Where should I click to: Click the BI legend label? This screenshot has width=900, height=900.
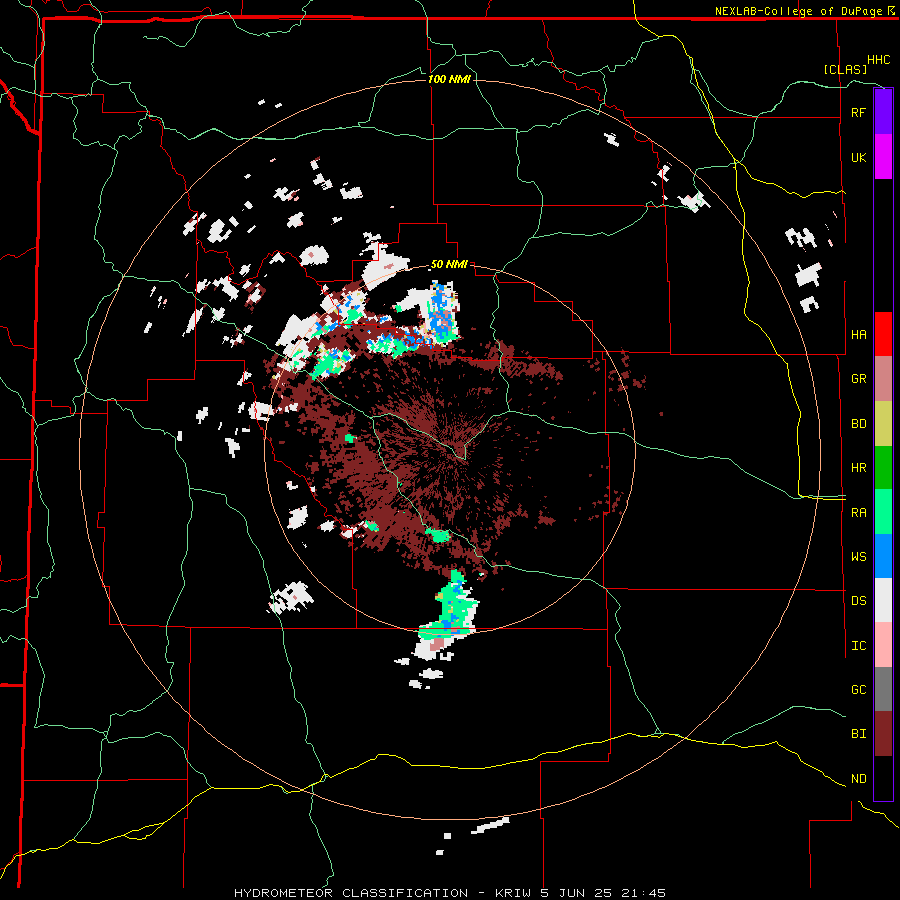(x=858, y=734)
